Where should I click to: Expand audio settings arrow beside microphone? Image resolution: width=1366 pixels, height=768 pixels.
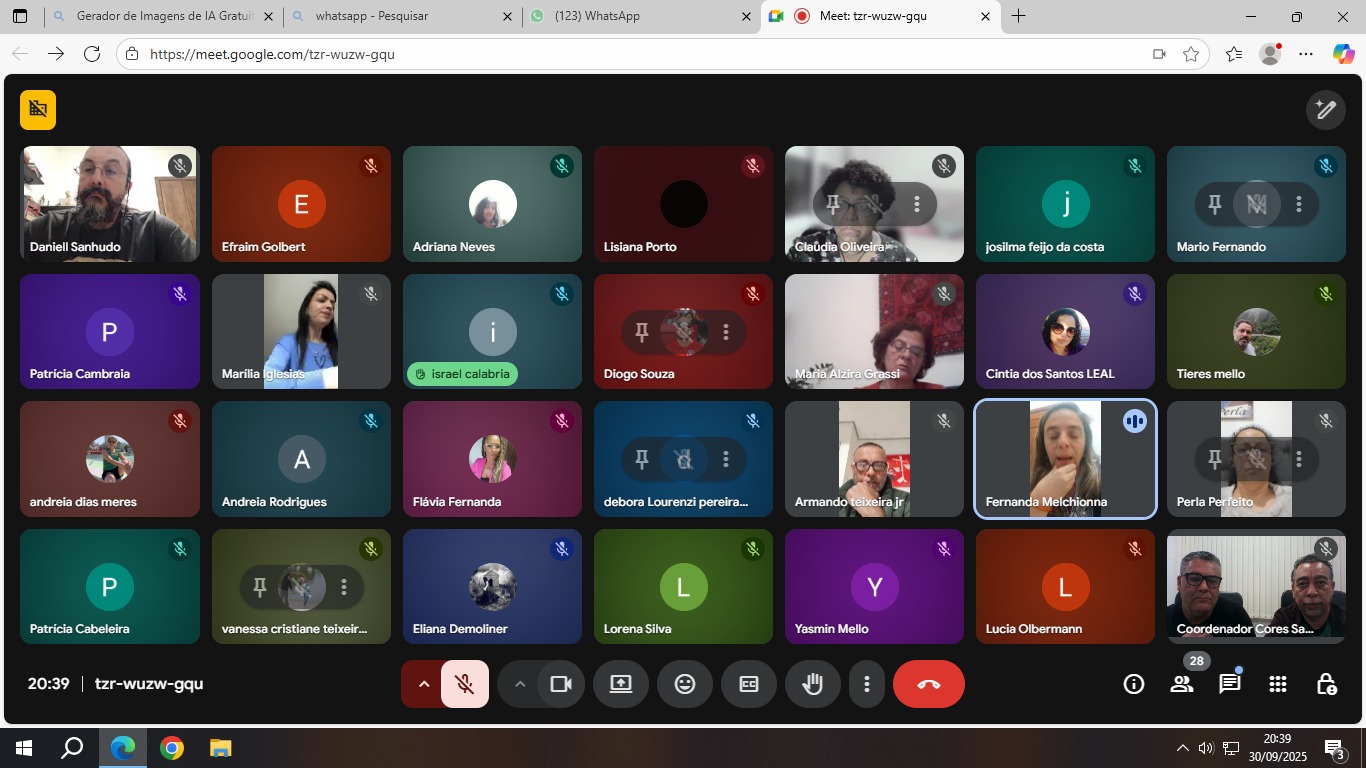[423, 684]
